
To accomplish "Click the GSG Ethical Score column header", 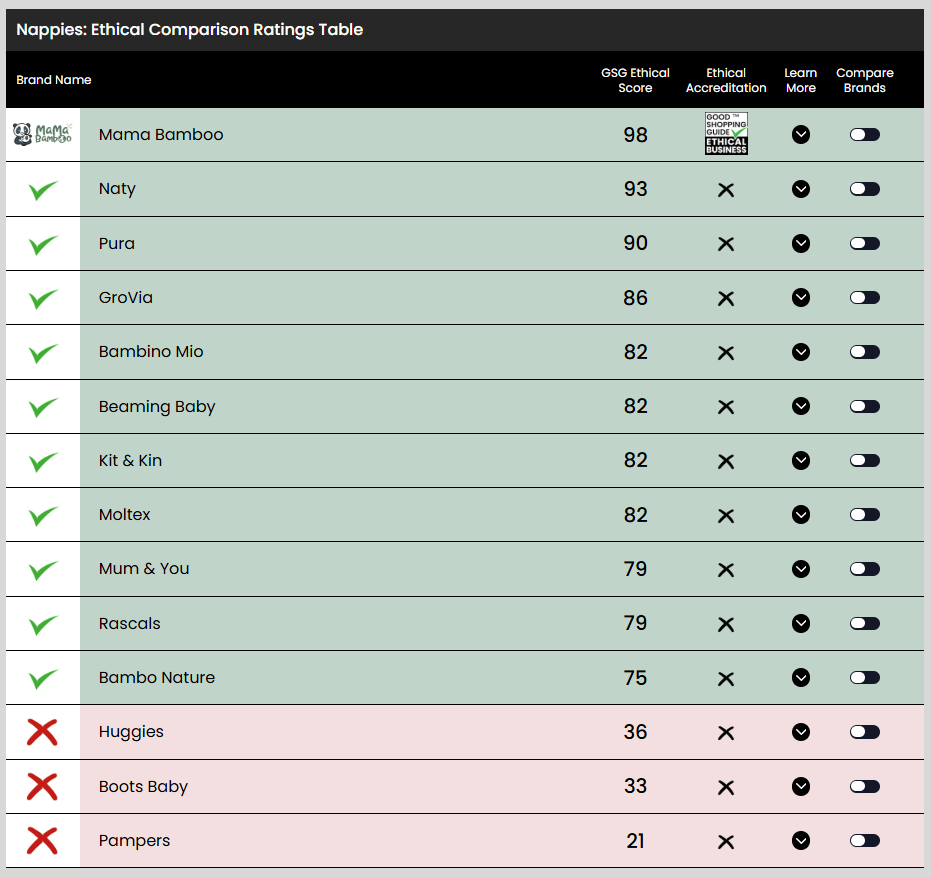I will point(635,80).
